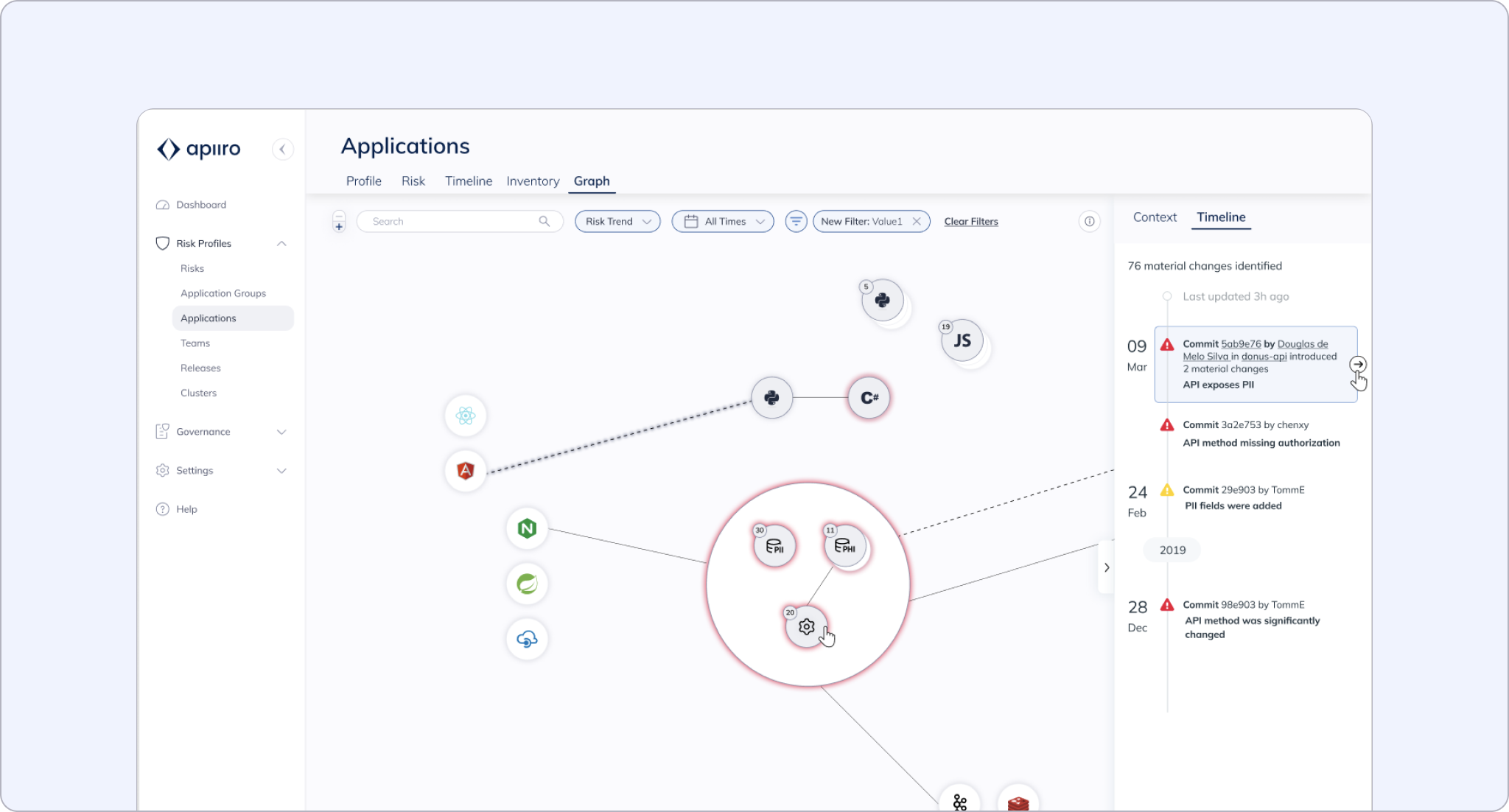Switch to the Inventory tab
The height and width of the screenshot is (812, 1509).
coord(533,181)
